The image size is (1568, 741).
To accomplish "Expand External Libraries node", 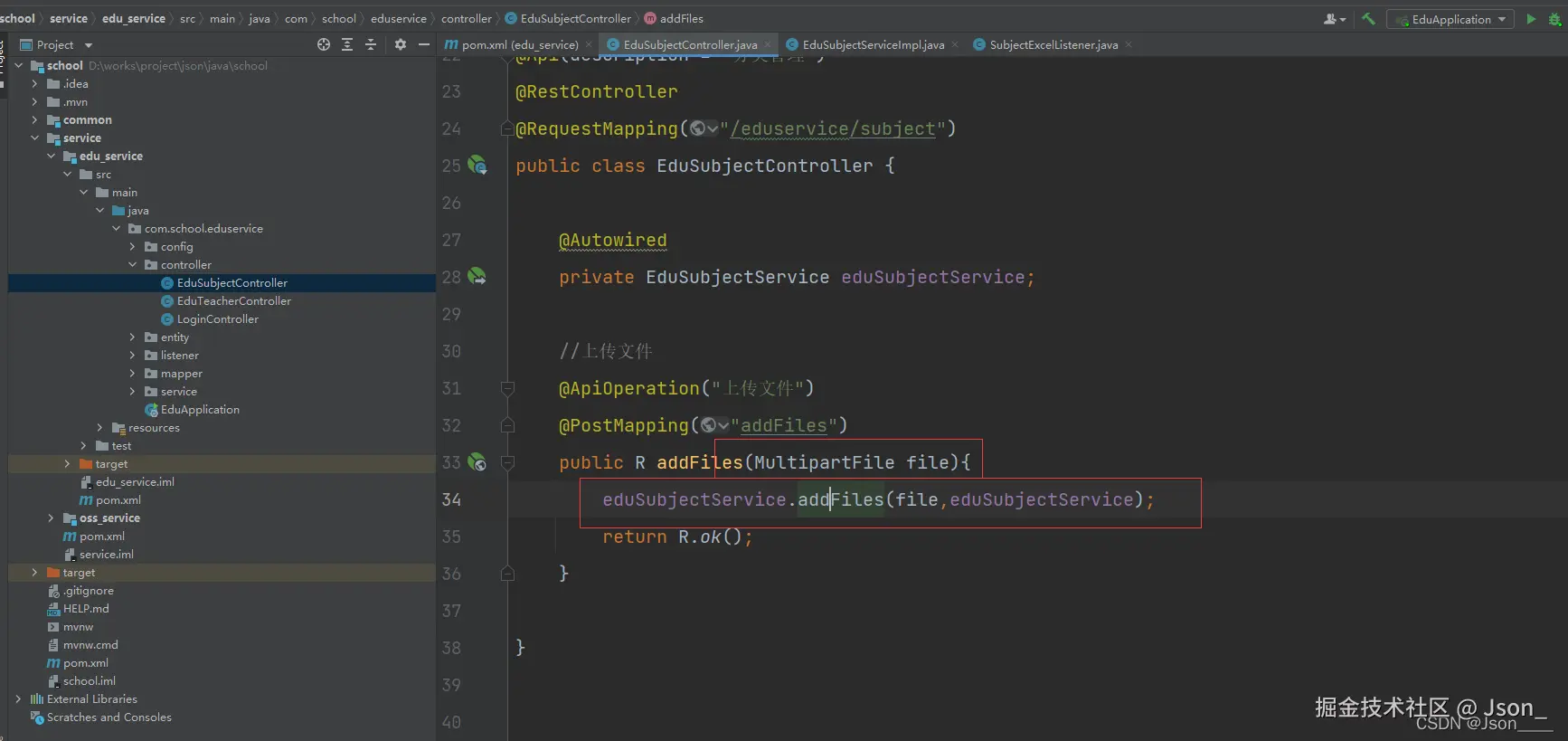I will click(x=19, y=698).
